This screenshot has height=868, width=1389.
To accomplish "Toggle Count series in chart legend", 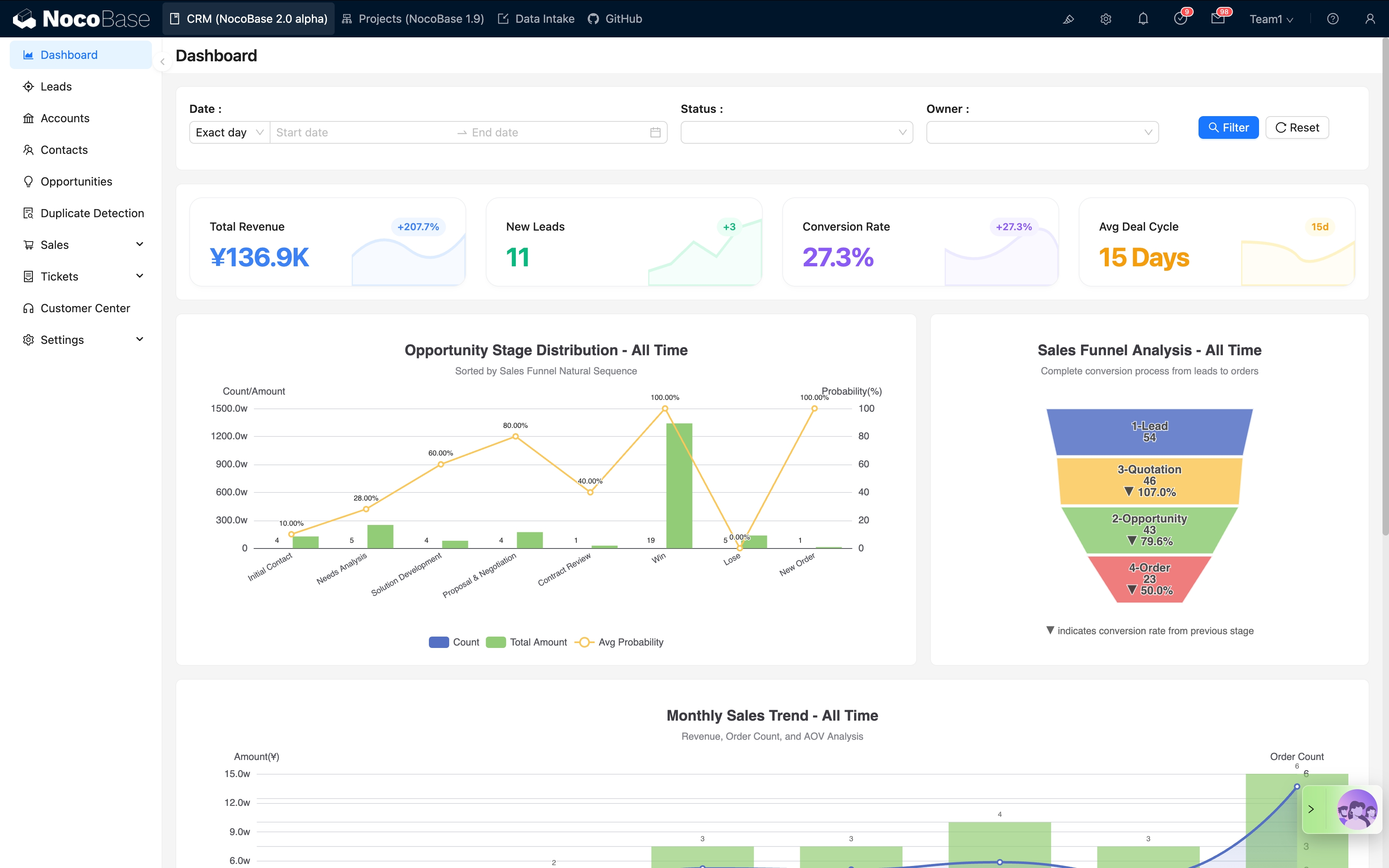I will [454, 642].
